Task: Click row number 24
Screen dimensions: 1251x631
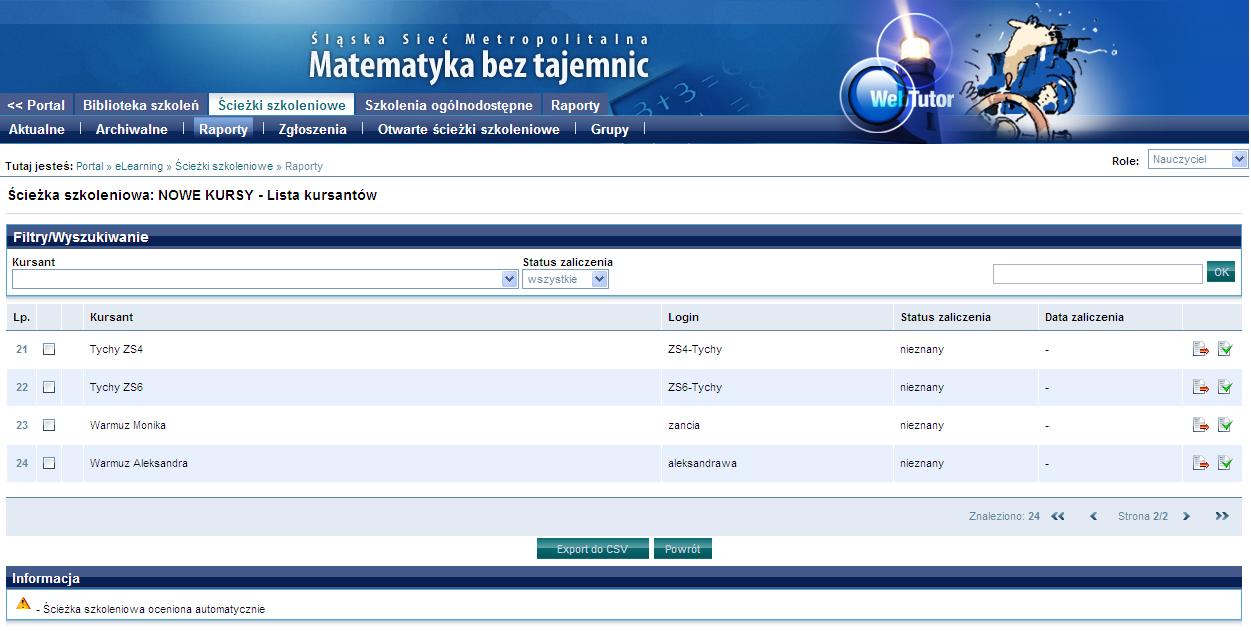Action: (x=22, y=463)
